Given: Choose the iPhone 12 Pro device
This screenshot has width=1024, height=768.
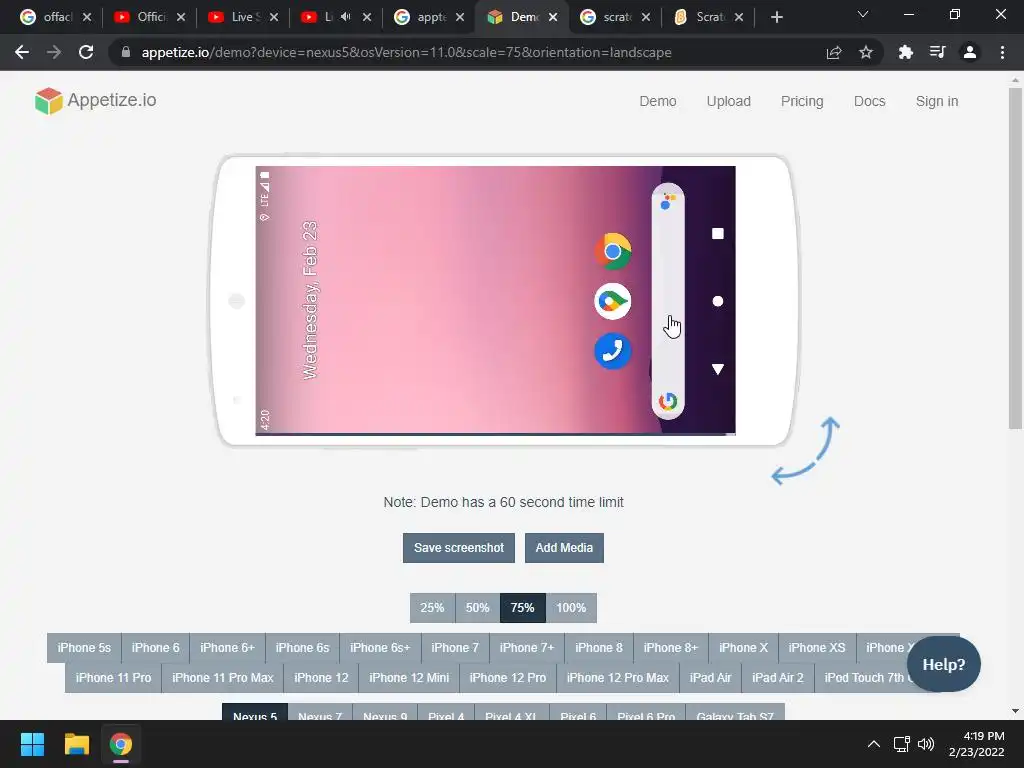Looking at the screenshot, I should (x=507, y=678).
